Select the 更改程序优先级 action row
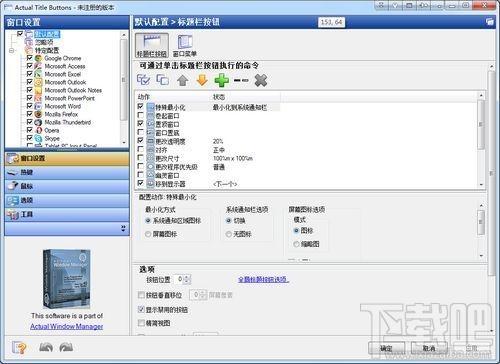 click(x=176, y=167)
